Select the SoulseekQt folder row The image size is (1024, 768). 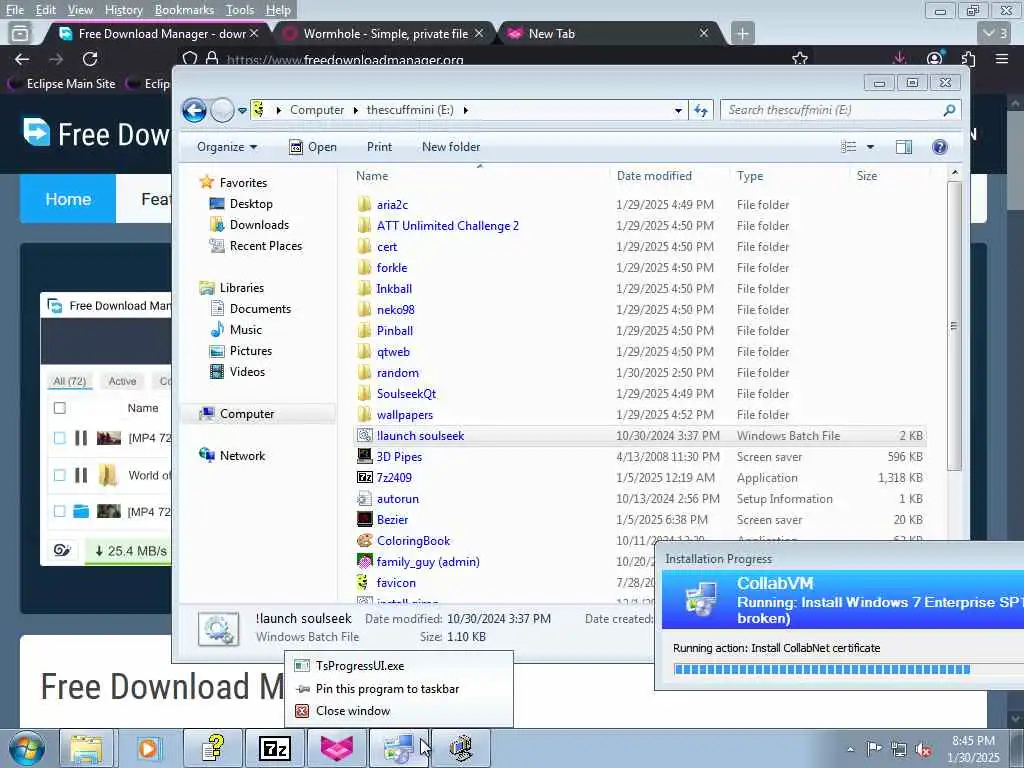coord(640,394)
